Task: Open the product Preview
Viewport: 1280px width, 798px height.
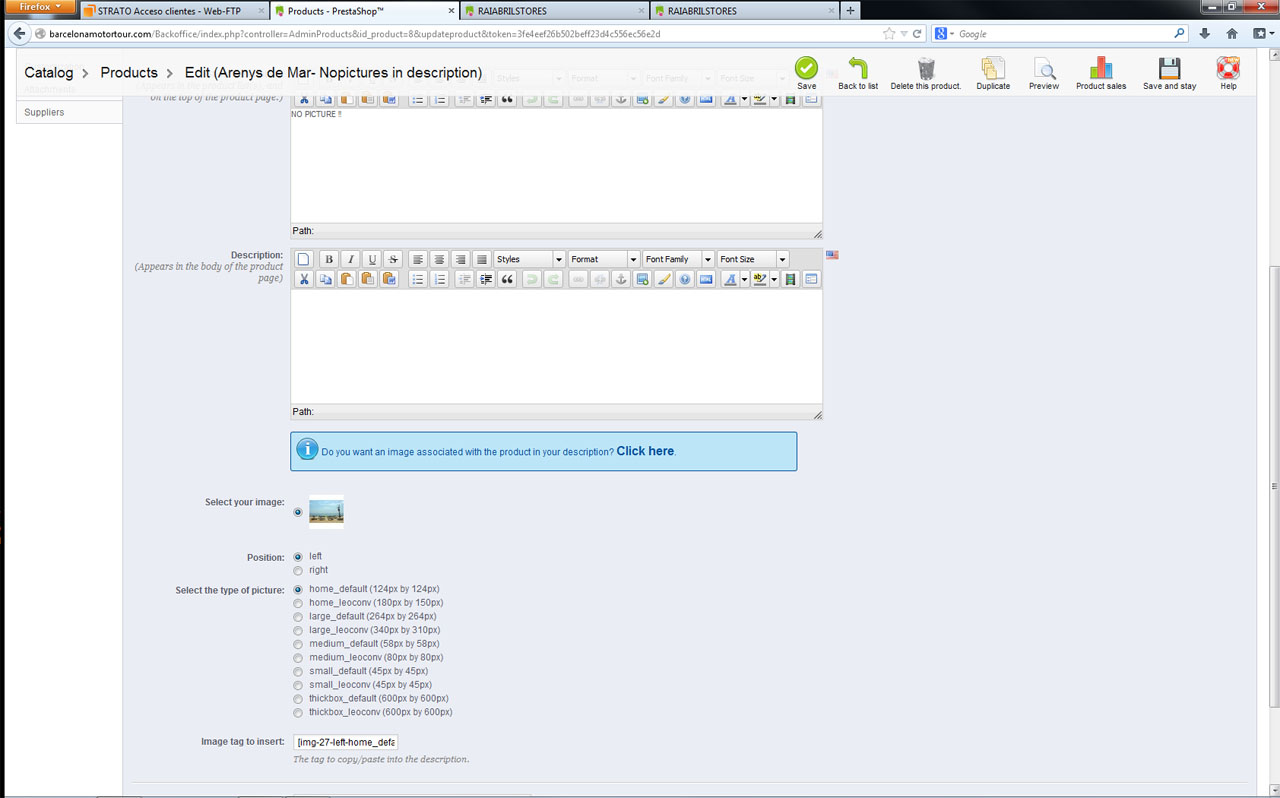Action: click(x=1044, y=68)
